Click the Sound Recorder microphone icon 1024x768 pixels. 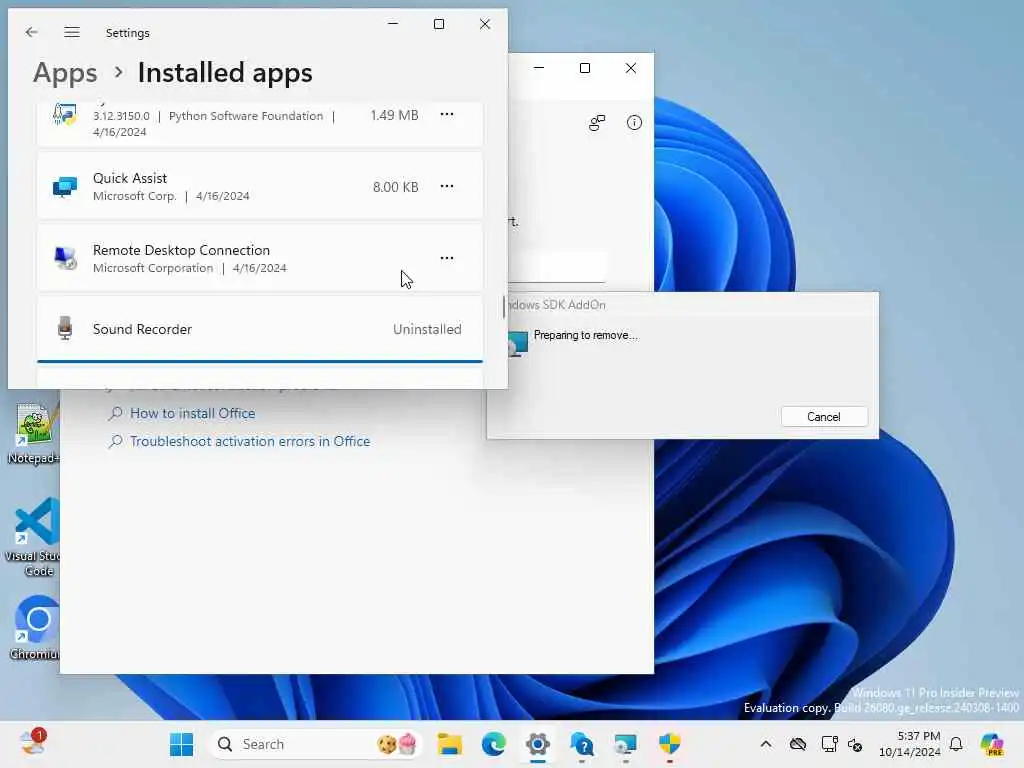click(x=65, y=328)
